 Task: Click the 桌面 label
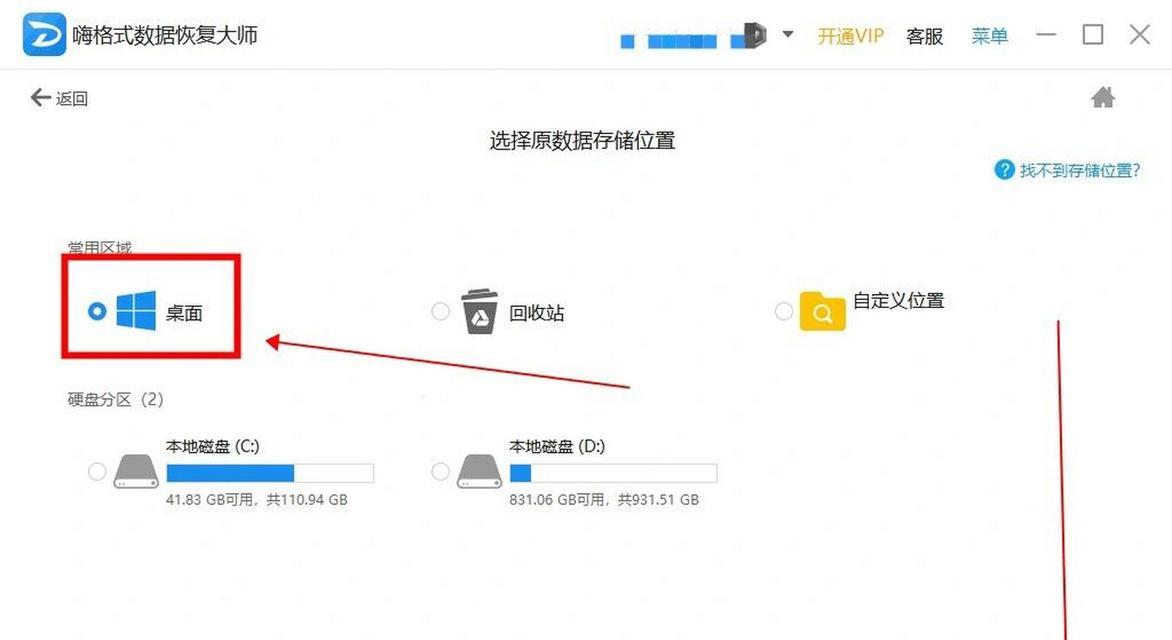tap(184, 313)
